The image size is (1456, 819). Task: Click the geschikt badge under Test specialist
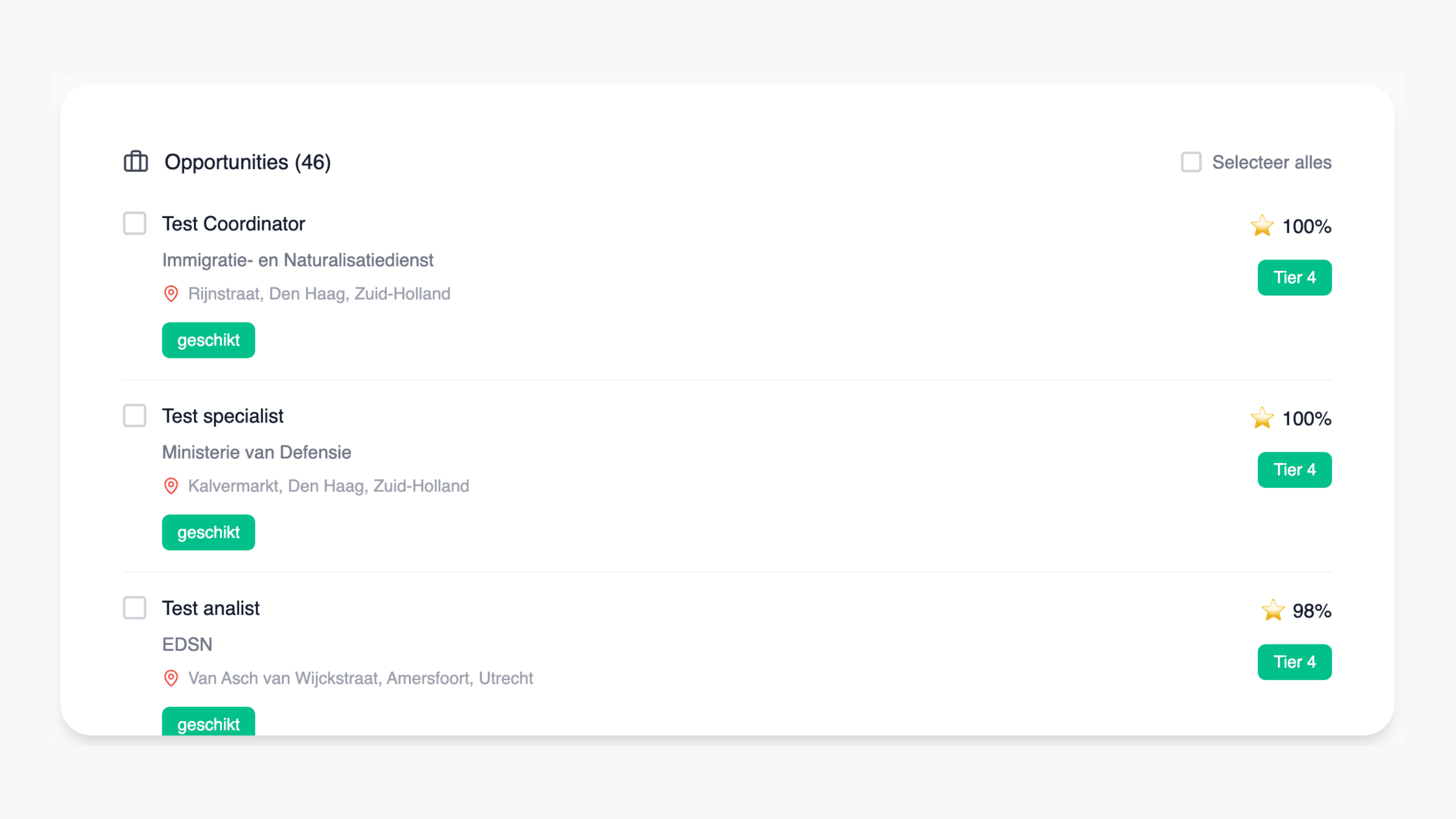coord(208,532)
